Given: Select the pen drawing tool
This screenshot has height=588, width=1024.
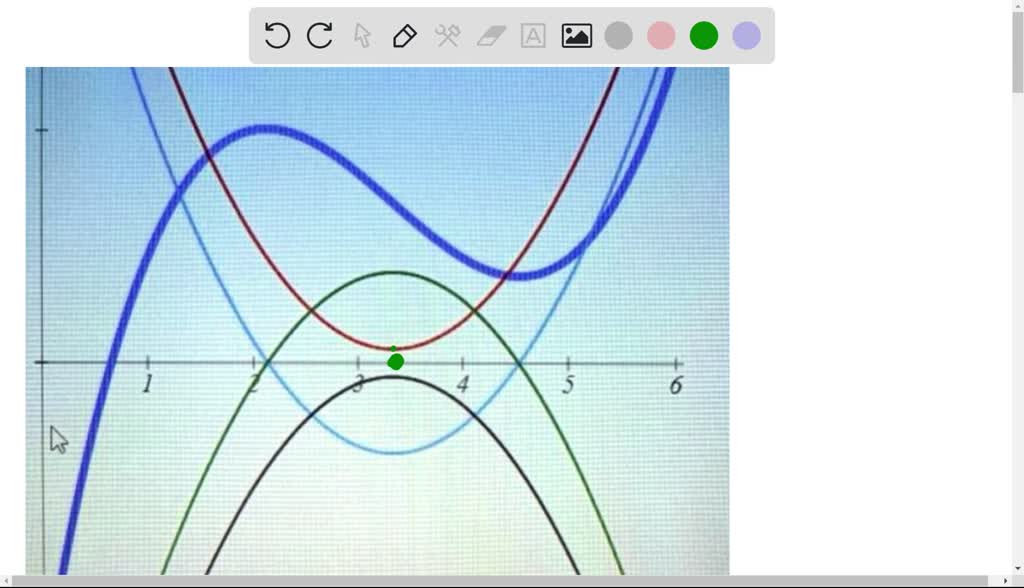Looking at the screenshot, I should click(x=404, y=35).
